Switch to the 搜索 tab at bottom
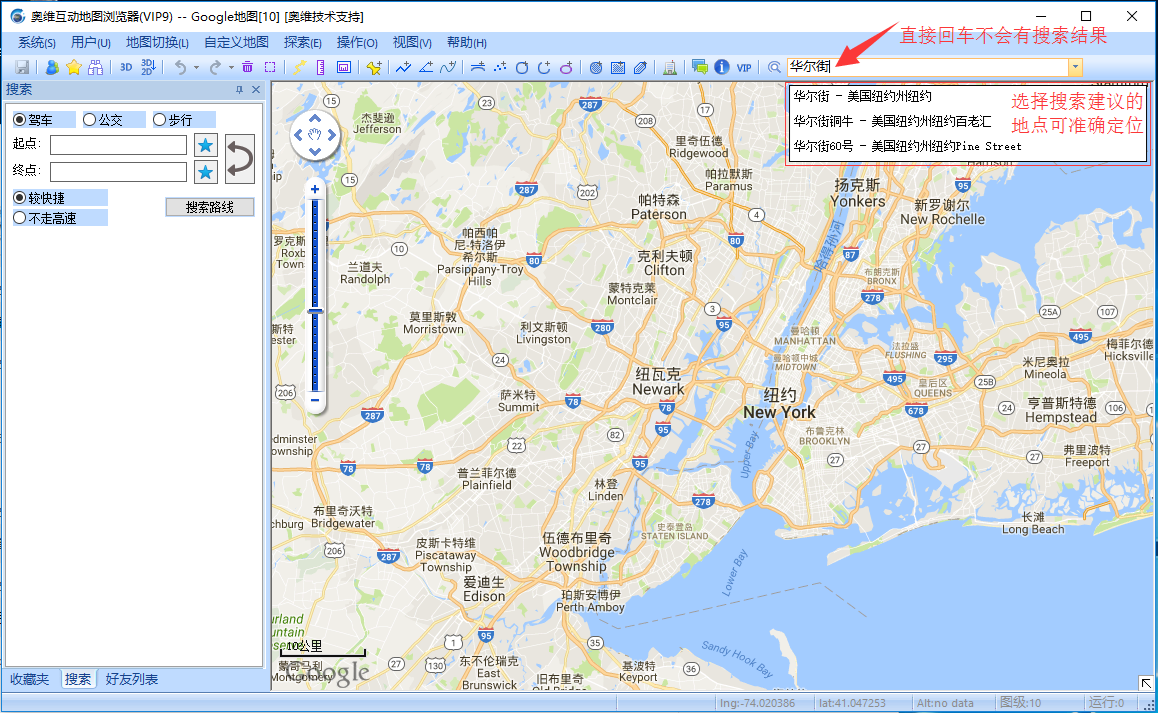Viewport: 1158px width, 713px height. (x=78, y=679)
